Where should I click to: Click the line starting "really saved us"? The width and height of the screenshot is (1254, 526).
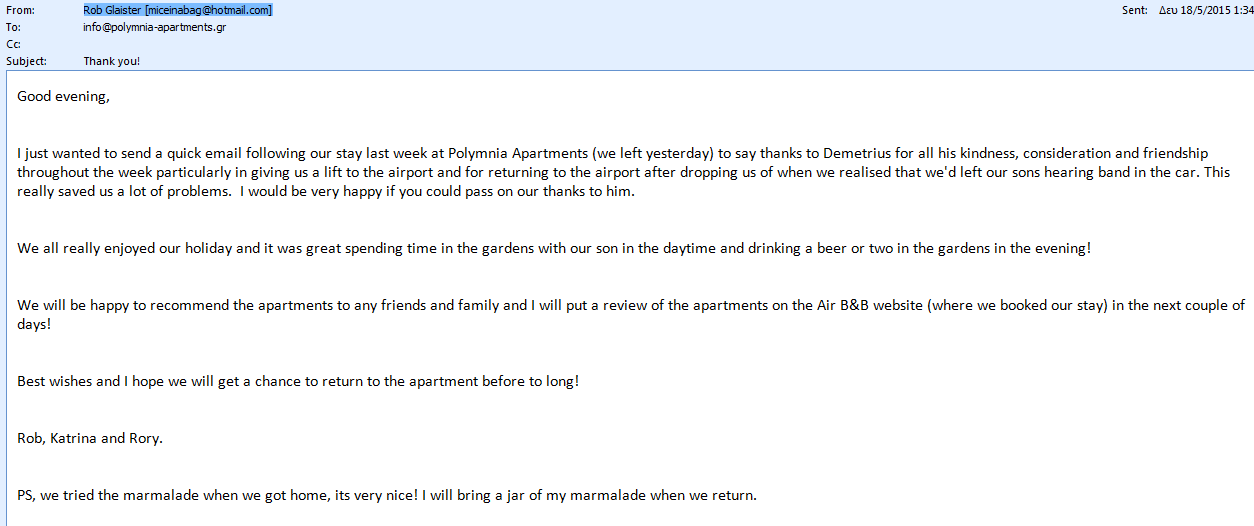326,192
